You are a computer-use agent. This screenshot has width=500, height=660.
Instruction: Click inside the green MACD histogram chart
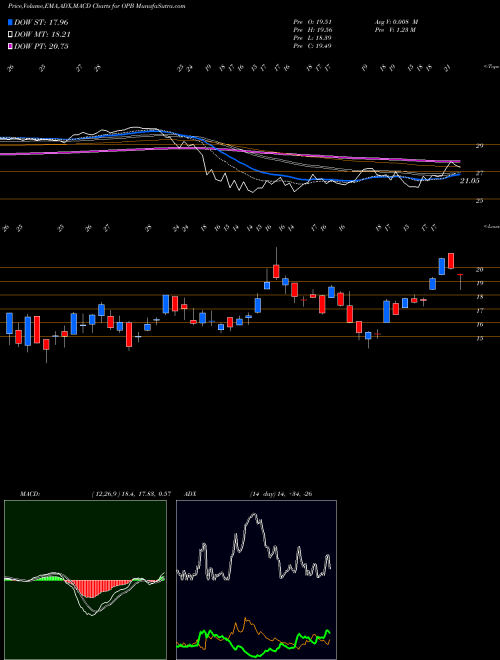[85, 580]
